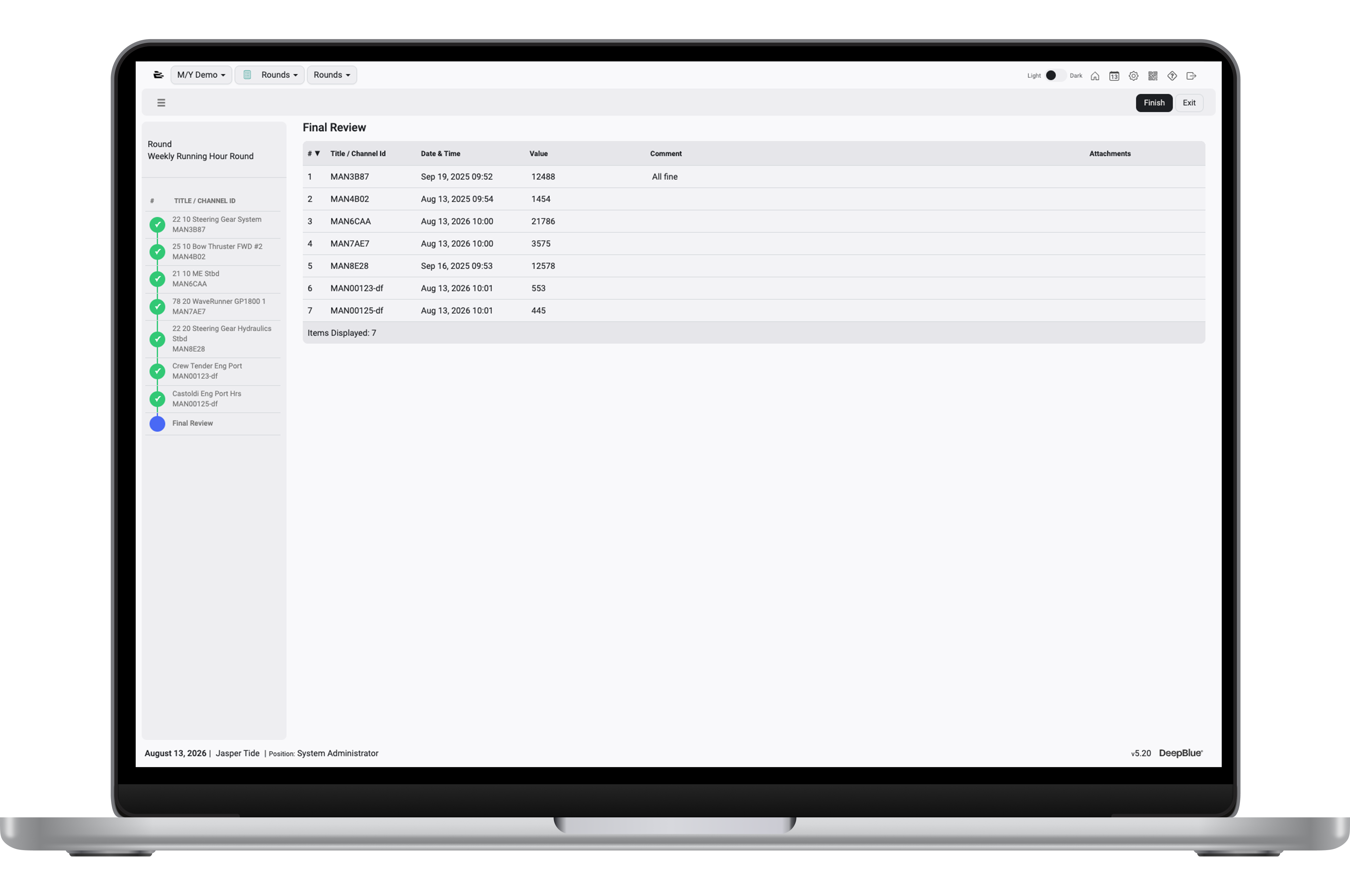Toggle the hamburger sidebar menu icon
The image size is (1350, 896).
pyautogui.click(x=161, y=103)
